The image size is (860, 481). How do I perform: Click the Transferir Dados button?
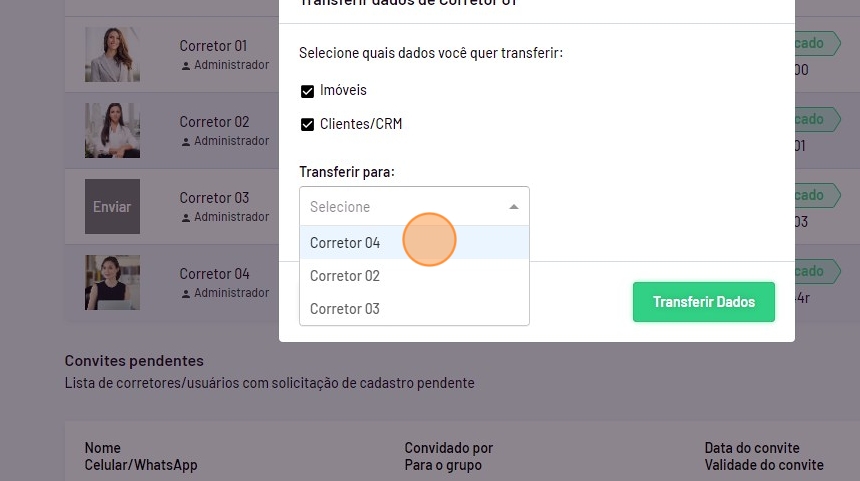703,302
